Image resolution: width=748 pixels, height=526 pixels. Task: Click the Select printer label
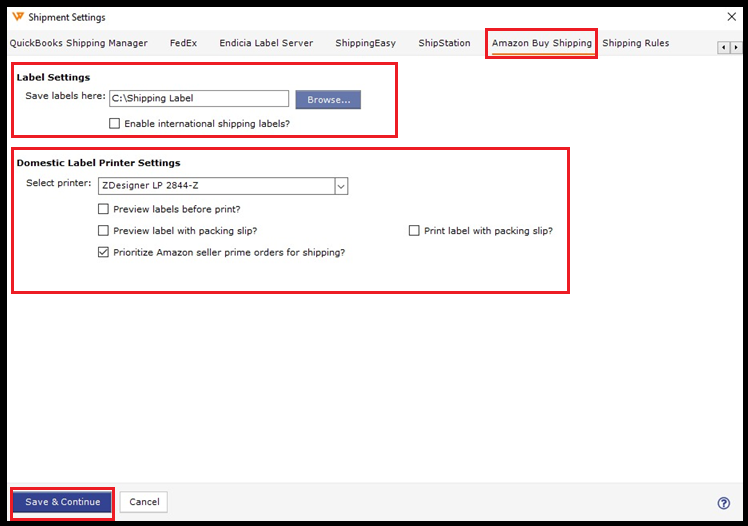pos(58,183)
